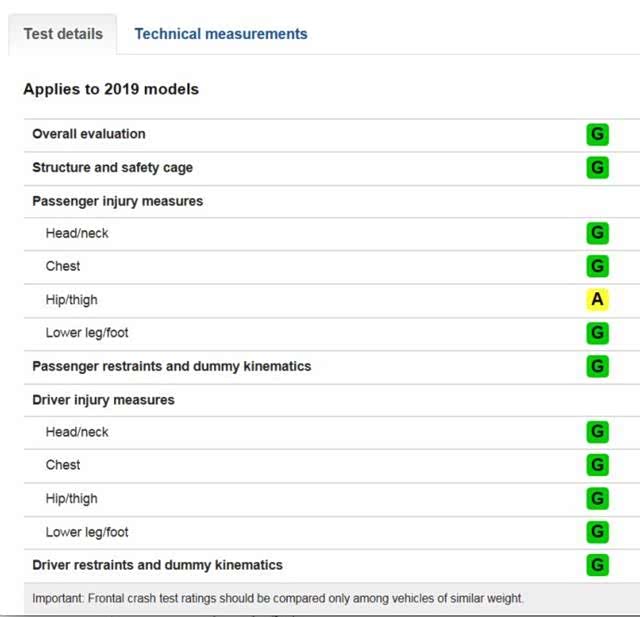Click driver Chest G rating badge
The height and width of the screenshot is (617, 640).
coord(597,465)
